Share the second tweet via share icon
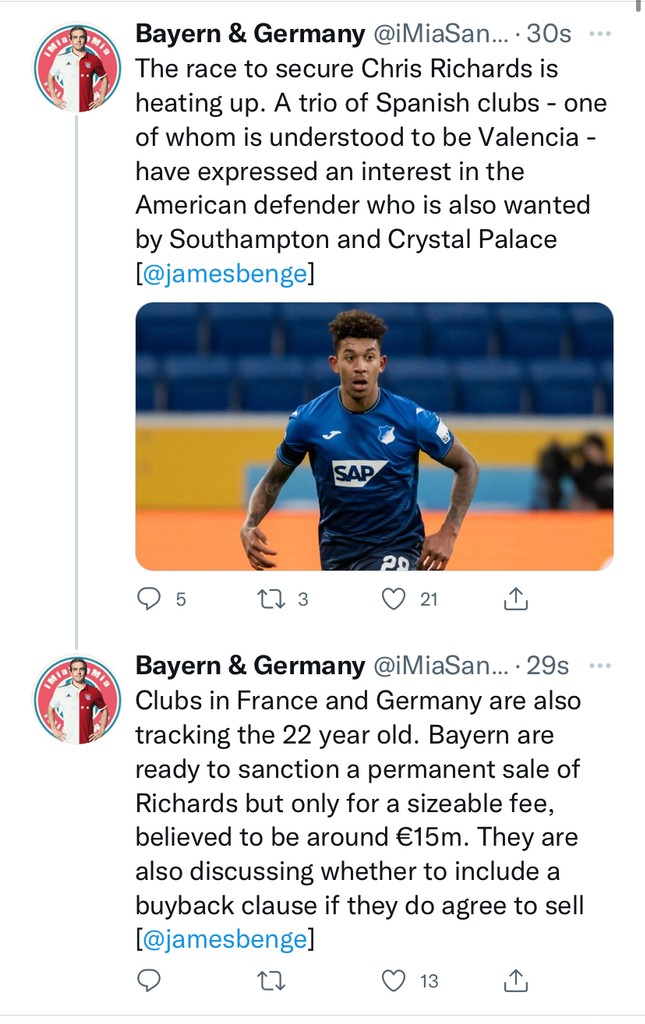The width and height of the screenshot is (645, 1024). 514,981
